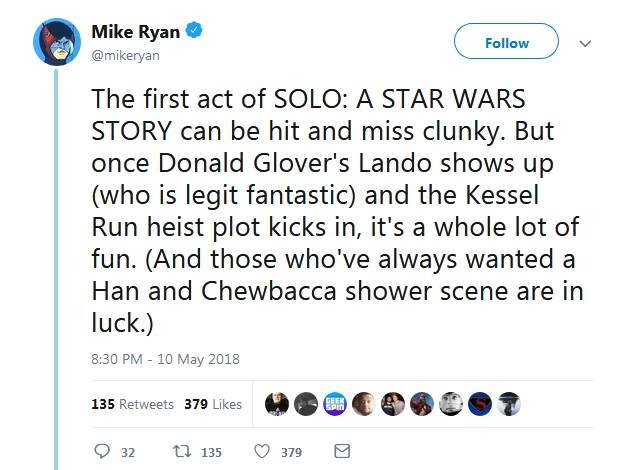Click the second liker avatar in the row
Screen dimensions: 631x470
[308, 403]
